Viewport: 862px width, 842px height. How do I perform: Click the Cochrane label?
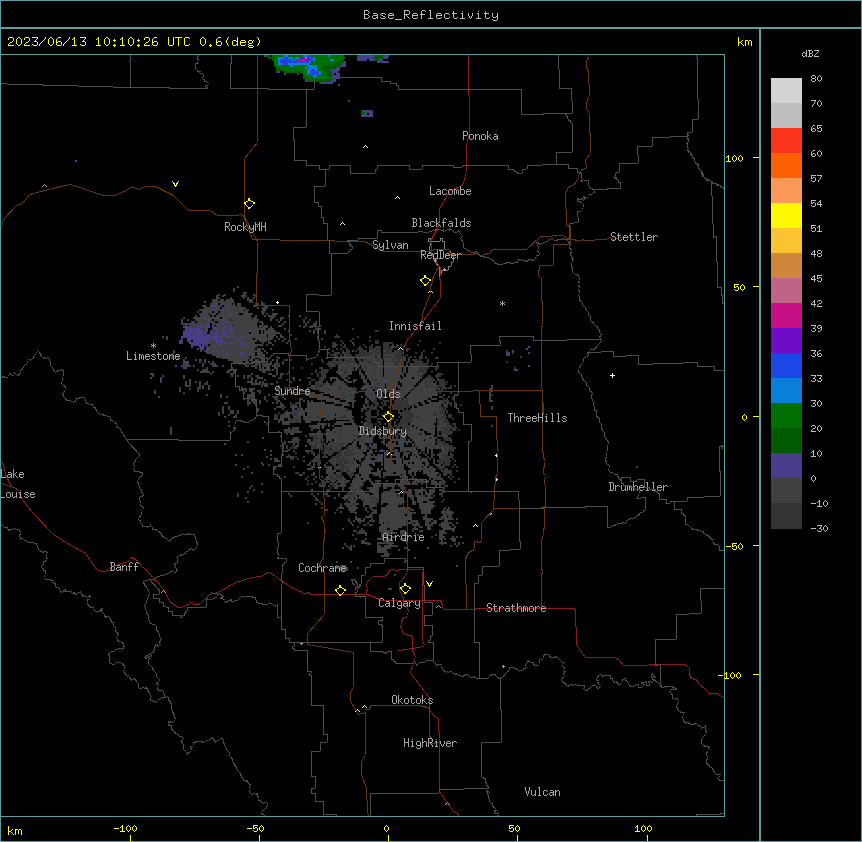pos(322,568)
